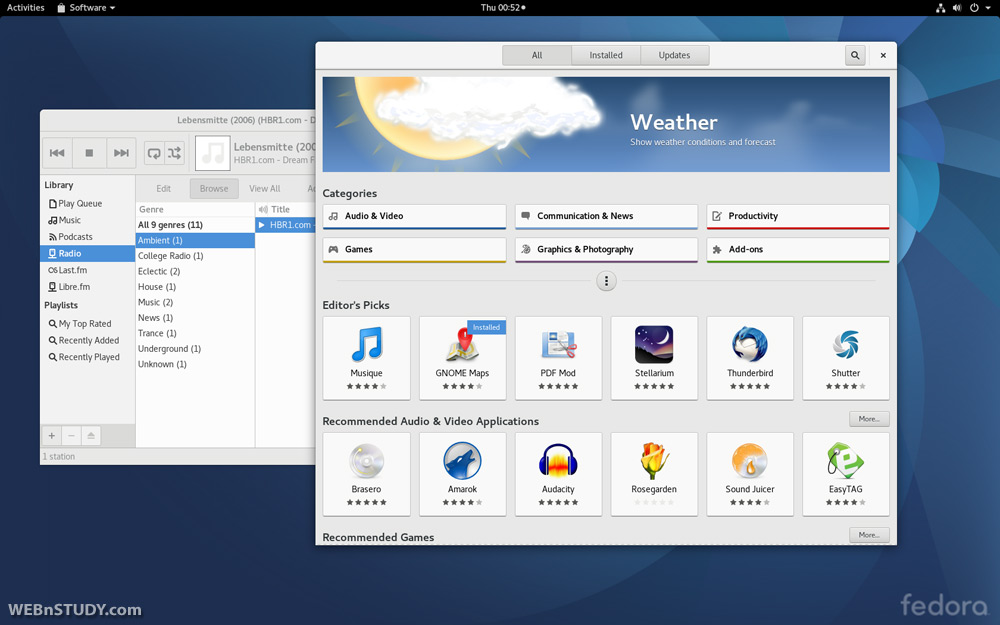Stop playback in Rhythmbox

click(89, 153)
